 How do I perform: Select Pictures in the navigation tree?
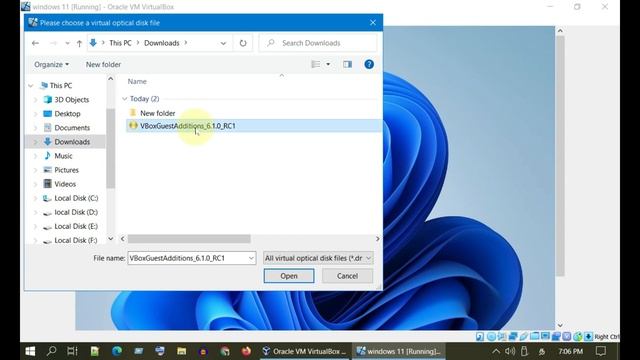[61, 170]
